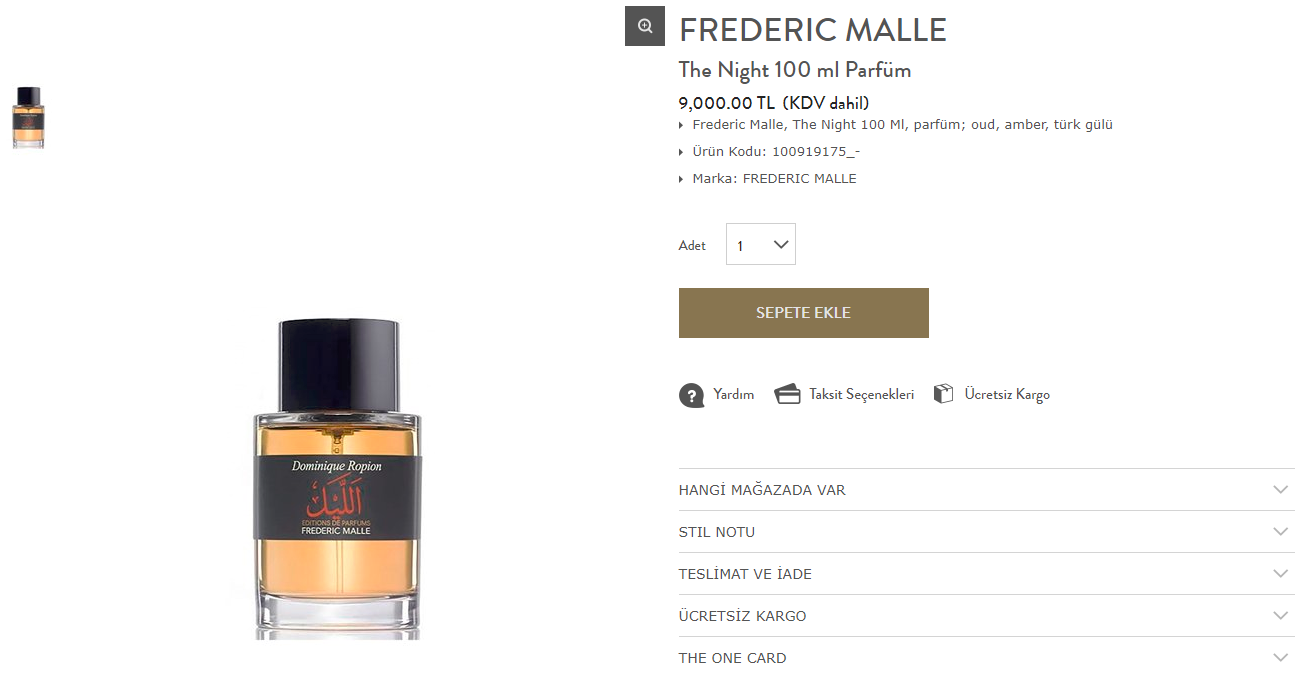
Task: Click the credit card Taksit icon
Action: [x=788, y=395]
